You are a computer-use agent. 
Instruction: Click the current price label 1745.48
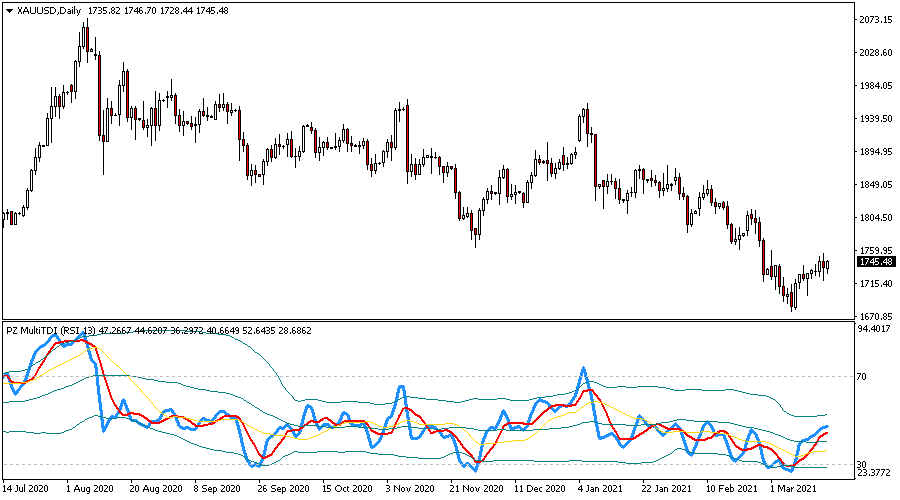[x=874, y=262]
